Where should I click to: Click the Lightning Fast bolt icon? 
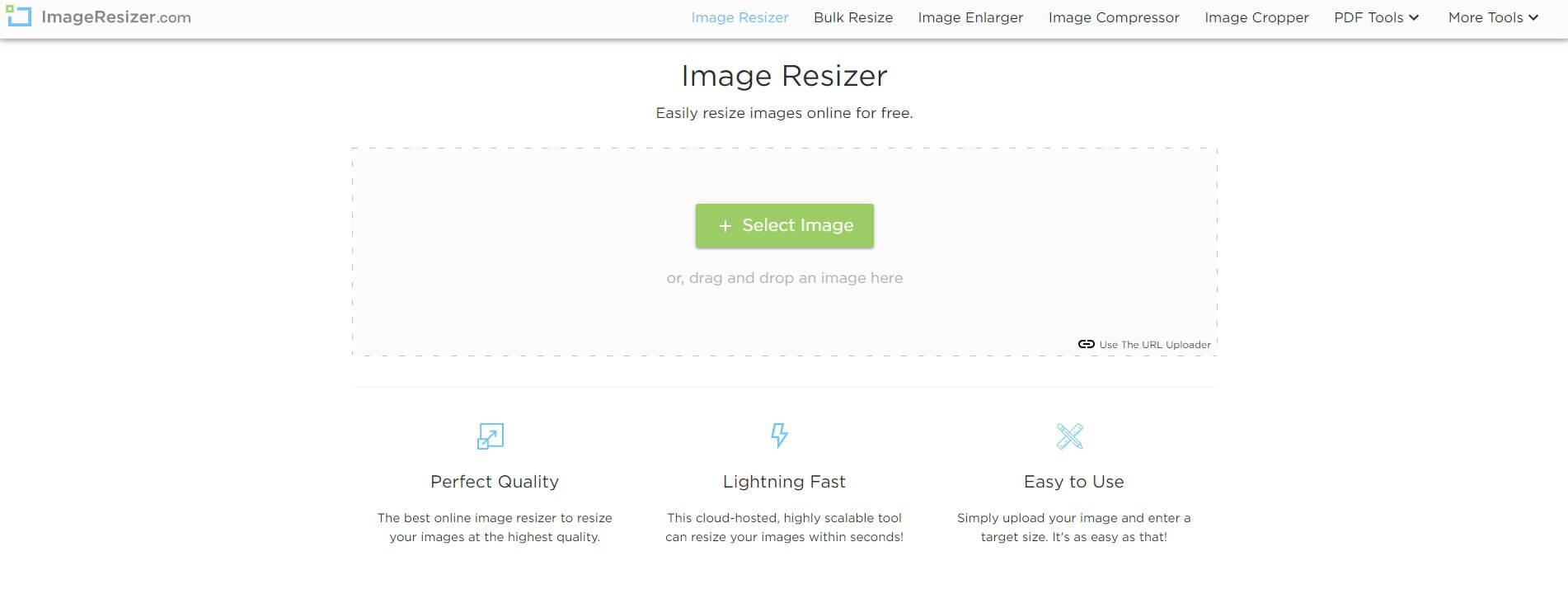coord(779,436)
